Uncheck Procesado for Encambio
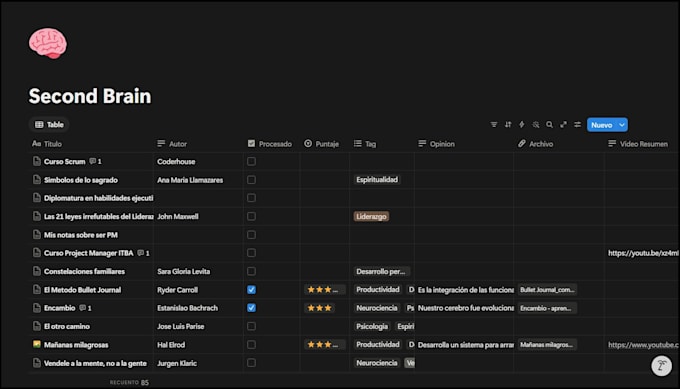 pos(251,308)
